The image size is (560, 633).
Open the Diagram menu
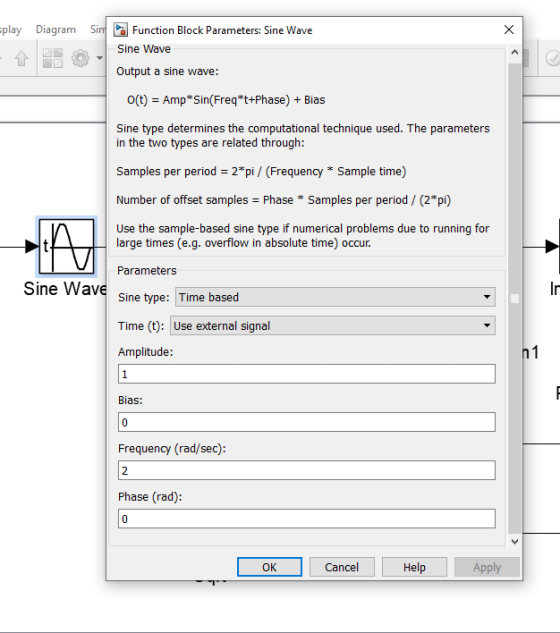56,29
